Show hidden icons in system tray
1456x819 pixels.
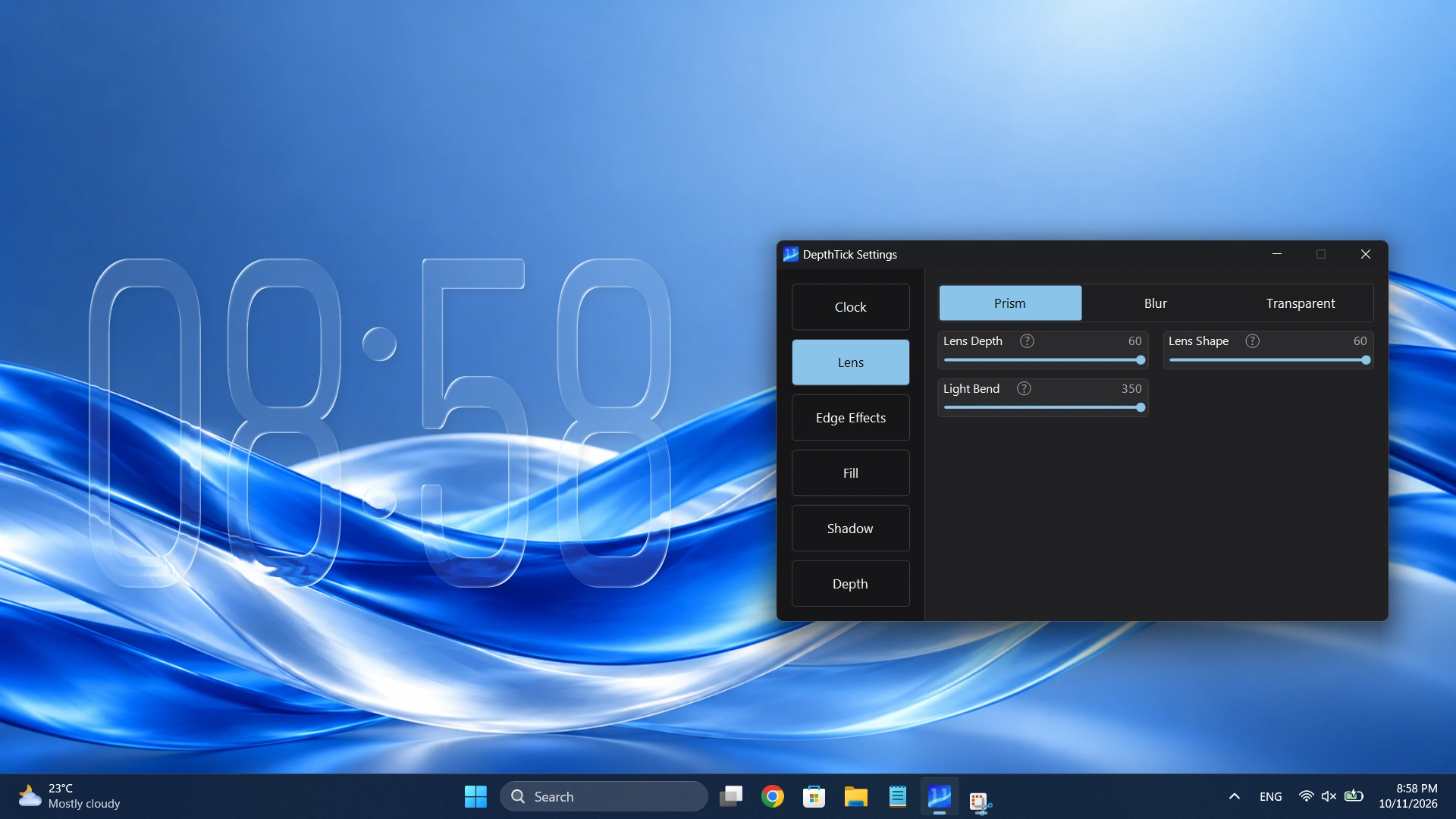click(x=1235, y=796)
